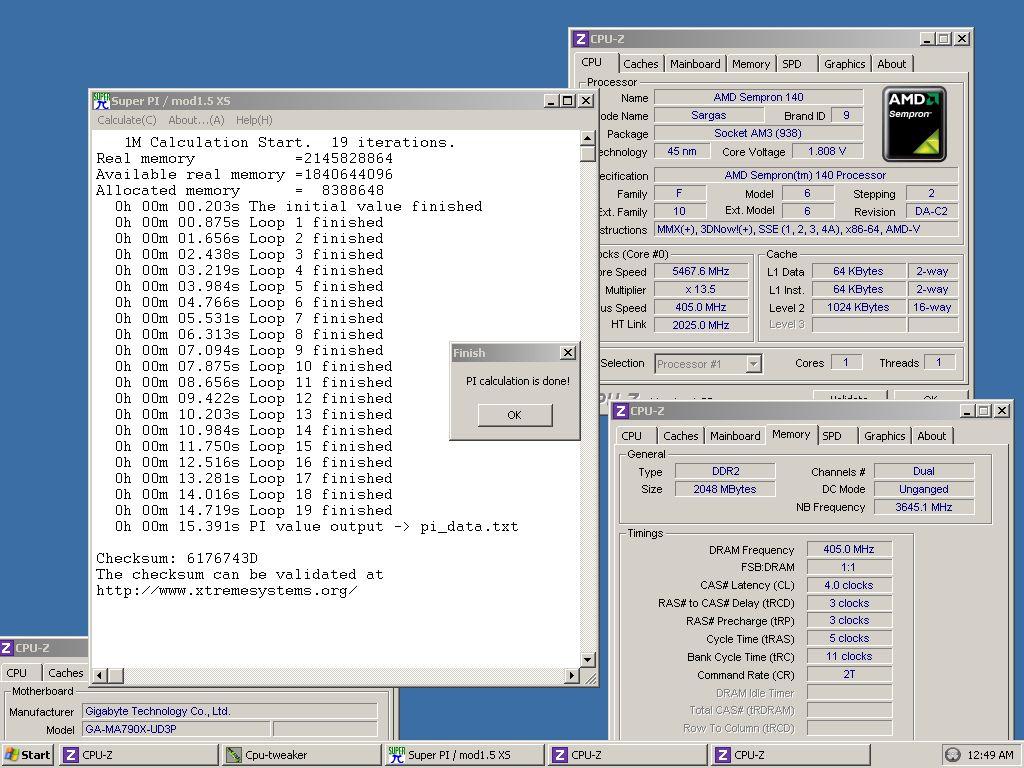Switch to Super PI / mod1.5 XS taskbar button

click(x=464, y=755)
